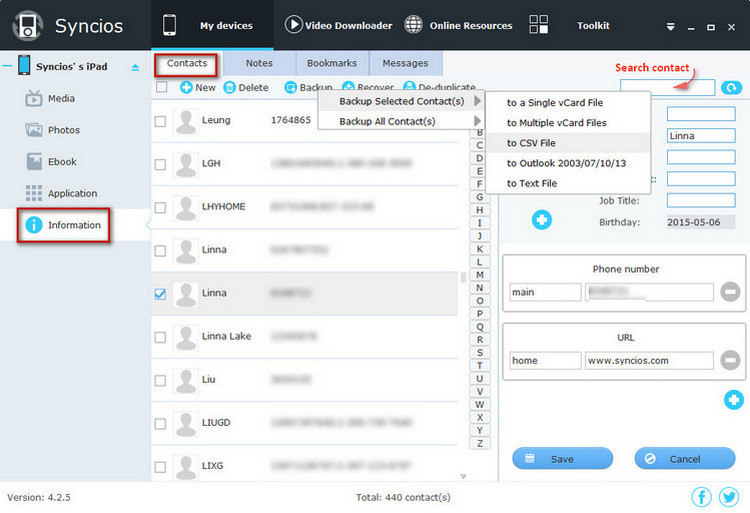Collapse the Syncios' s iPad tree

pos(7,66)
